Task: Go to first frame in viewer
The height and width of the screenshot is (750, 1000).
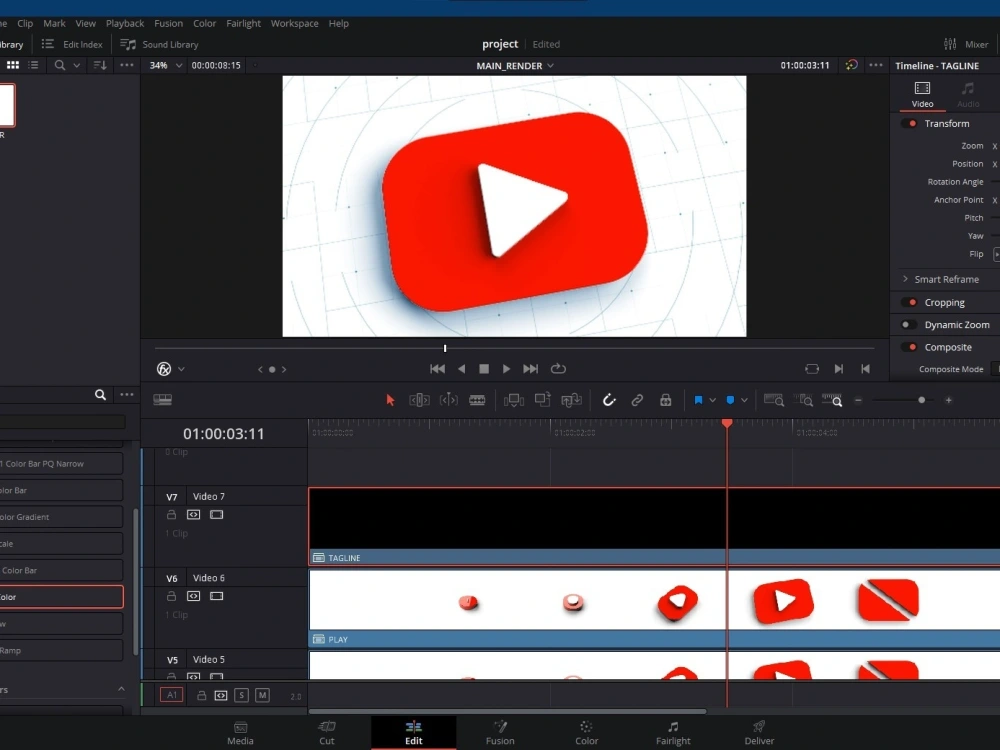Action: pyautogui.click(x=438, y=369)
